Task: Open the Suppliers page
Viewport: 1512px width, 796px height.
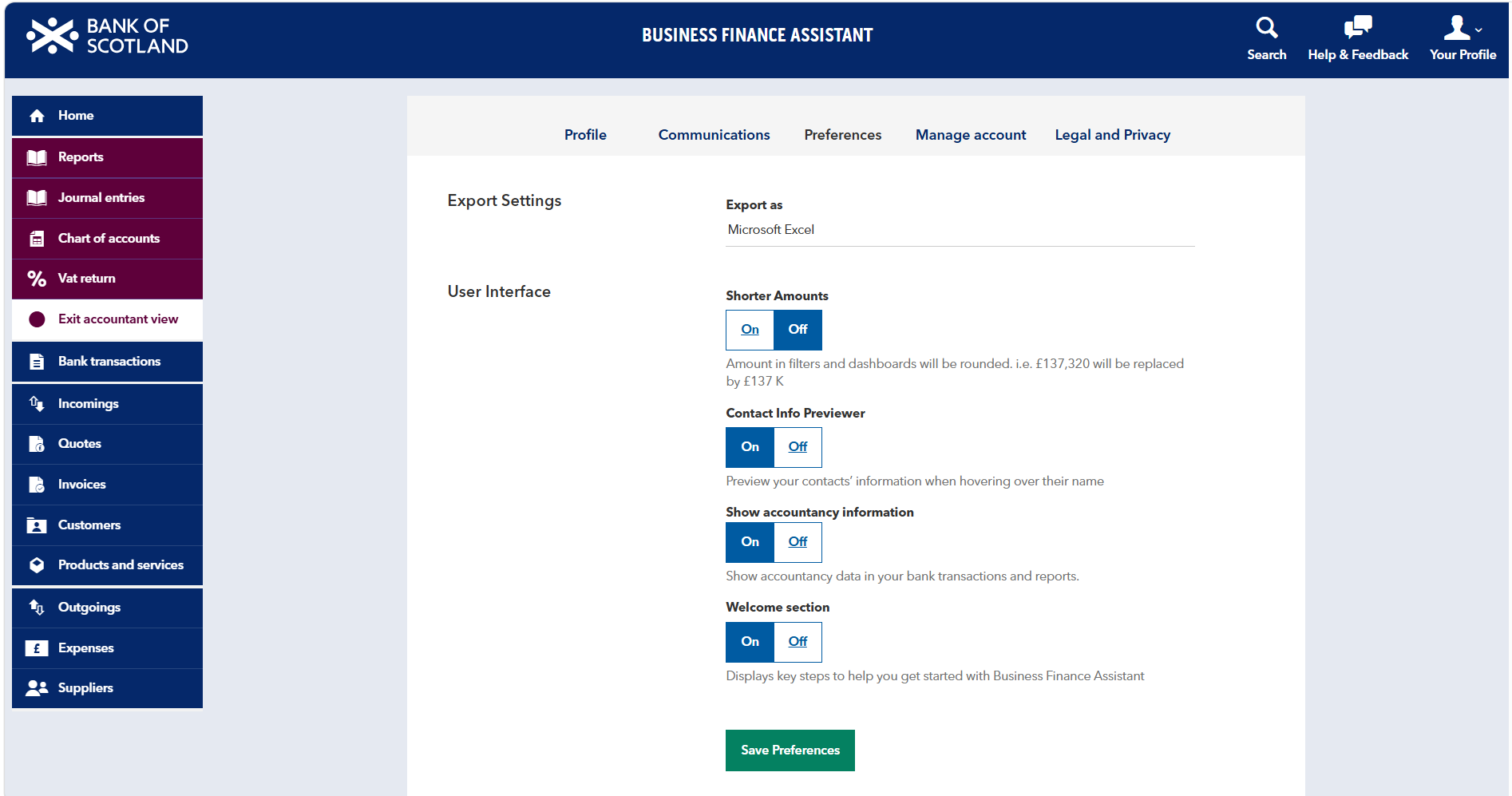Action: point(107,688)
